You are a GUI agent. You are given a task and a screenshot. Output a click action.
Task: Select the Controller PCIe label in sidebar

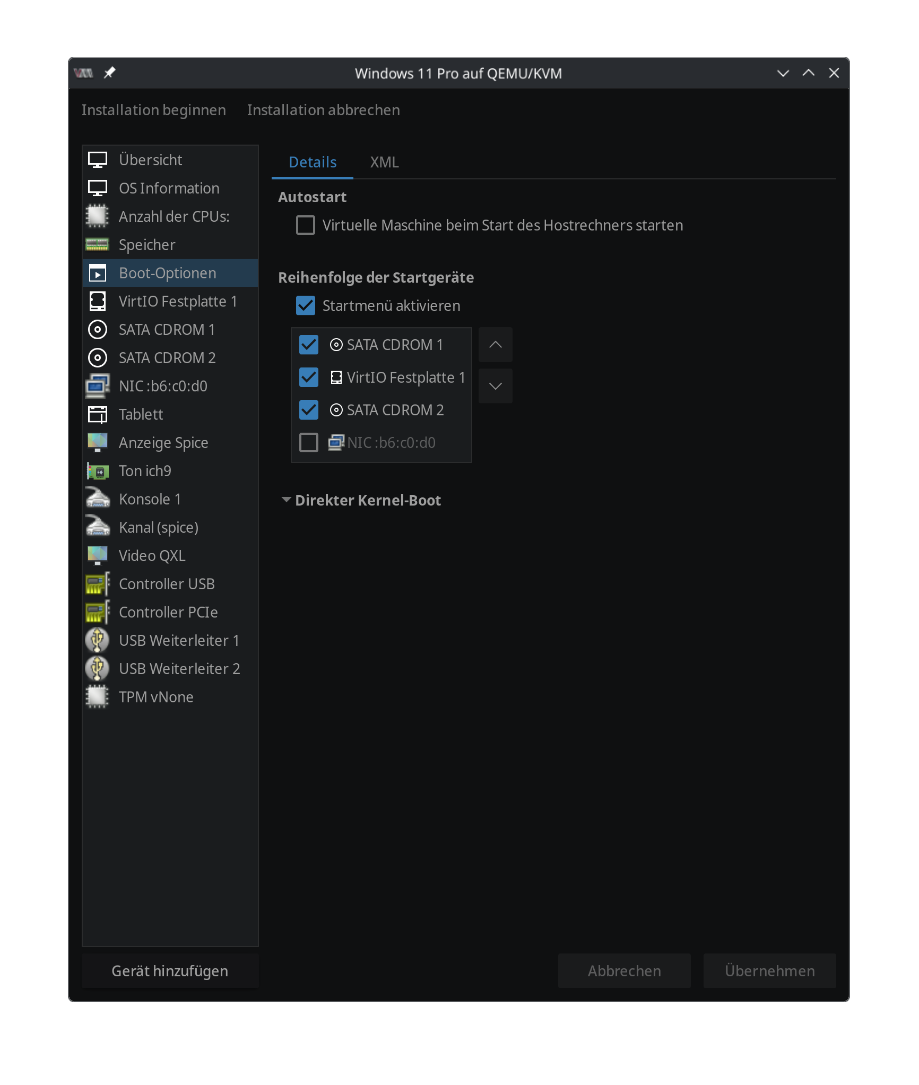[168, 612]
